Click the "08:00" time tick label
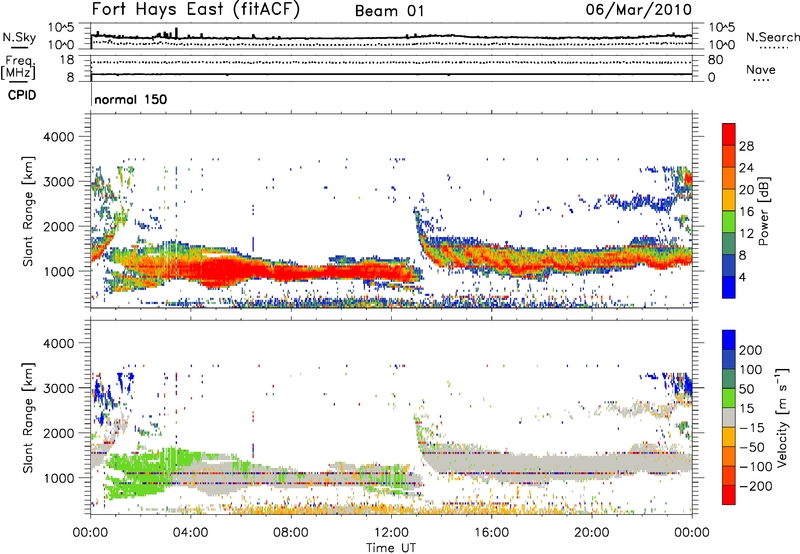 [x=291, y=533]
